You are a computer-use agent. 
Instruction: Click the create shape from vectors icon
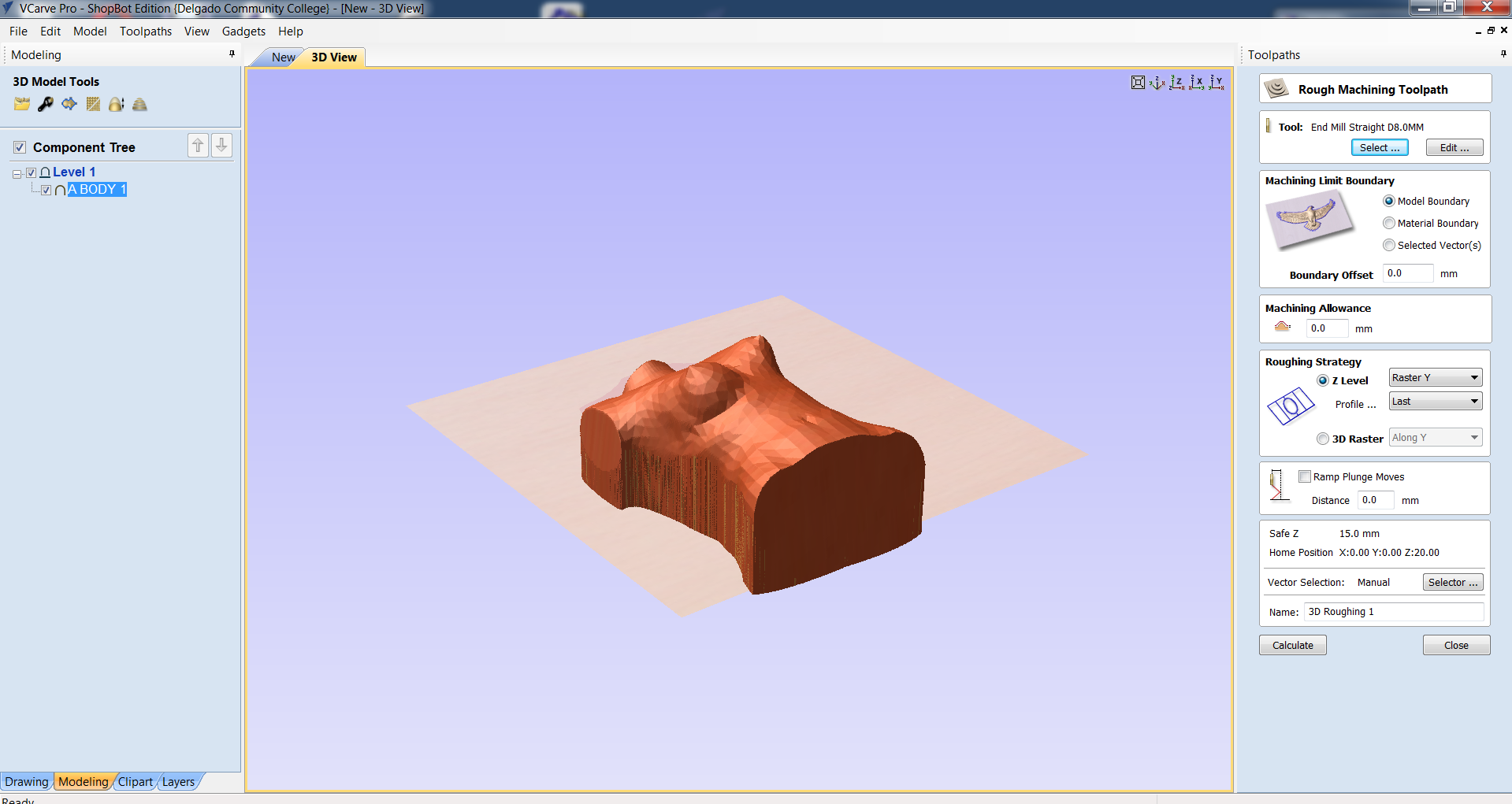[x=69, y=105]
